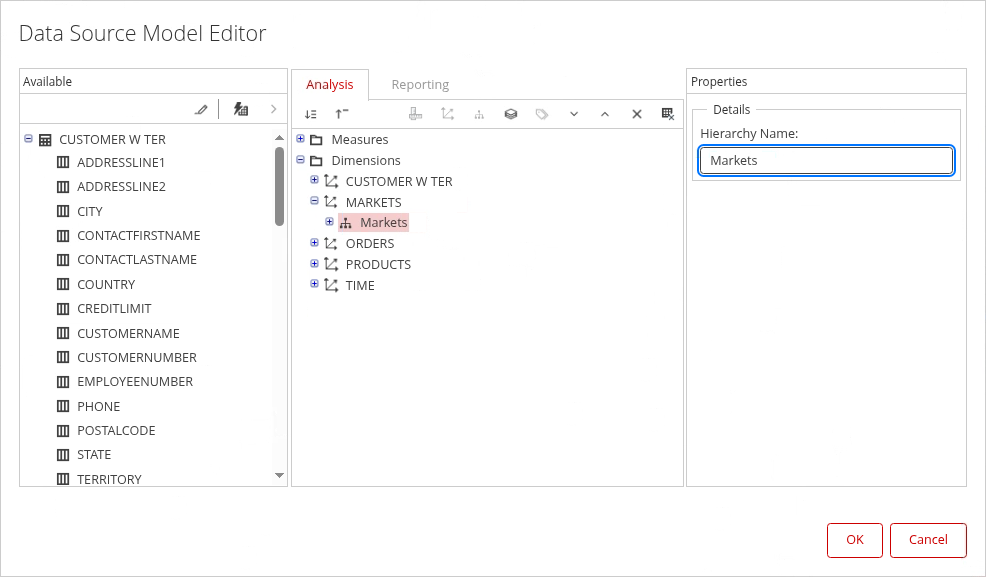This screenshot has height=577, width=986.
Task: Click the collapse all tree icon
Action: pyautogui.click(x=342, y=114)
